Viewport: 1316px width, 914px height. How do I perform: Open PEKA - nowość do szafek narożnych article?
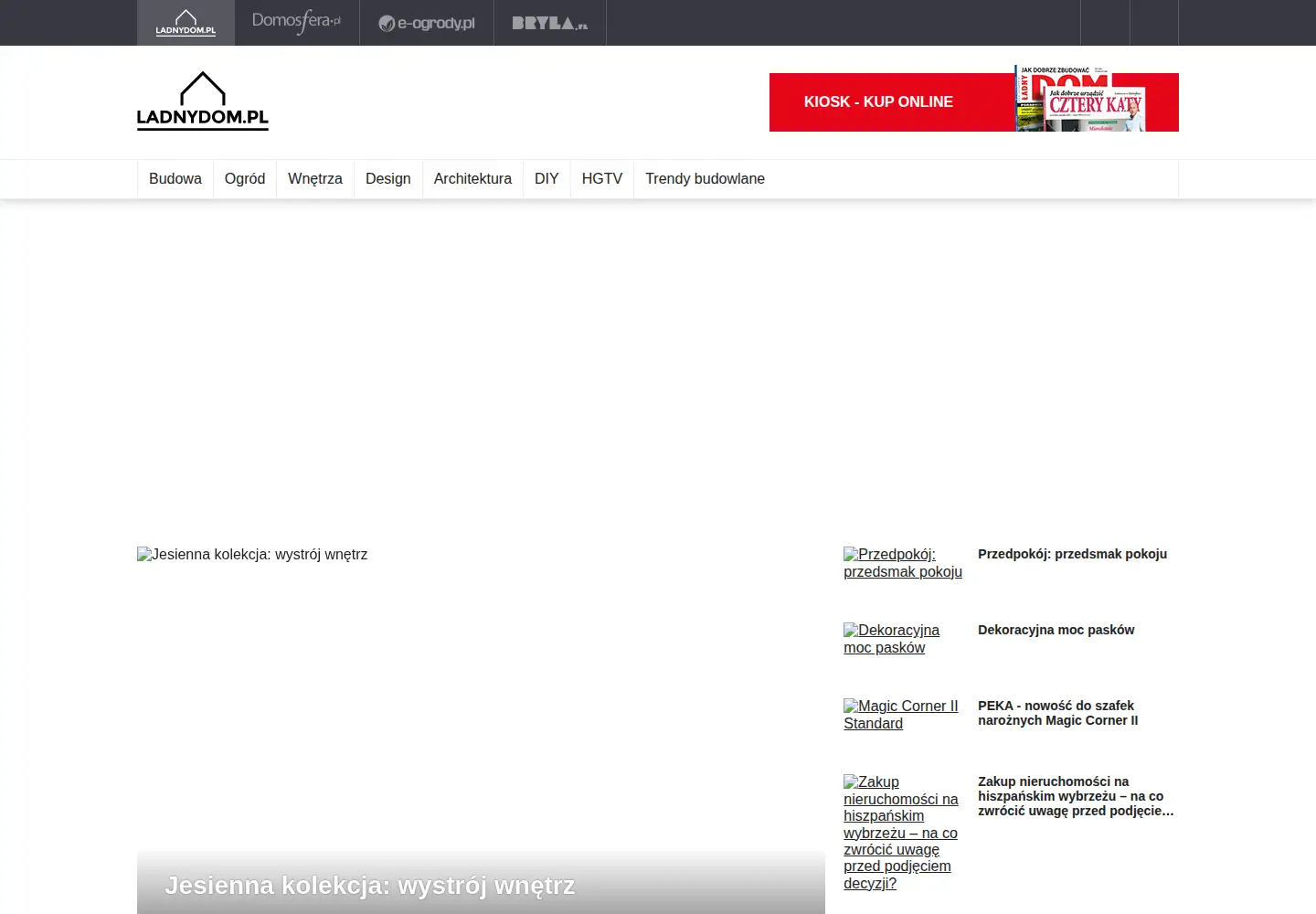pyautogui.click(x=1058, y=713)
